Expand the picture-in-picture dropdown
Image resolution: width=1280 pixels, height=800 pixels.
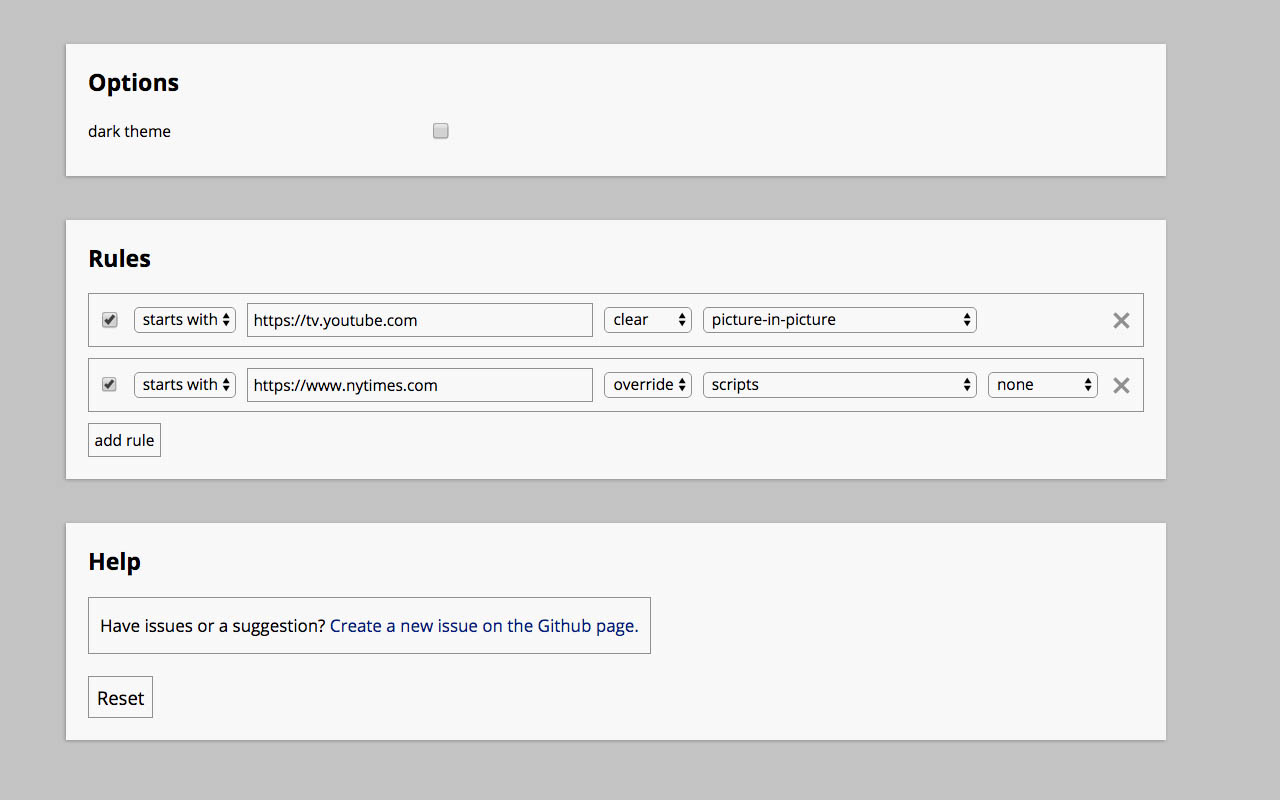point(840,320)
